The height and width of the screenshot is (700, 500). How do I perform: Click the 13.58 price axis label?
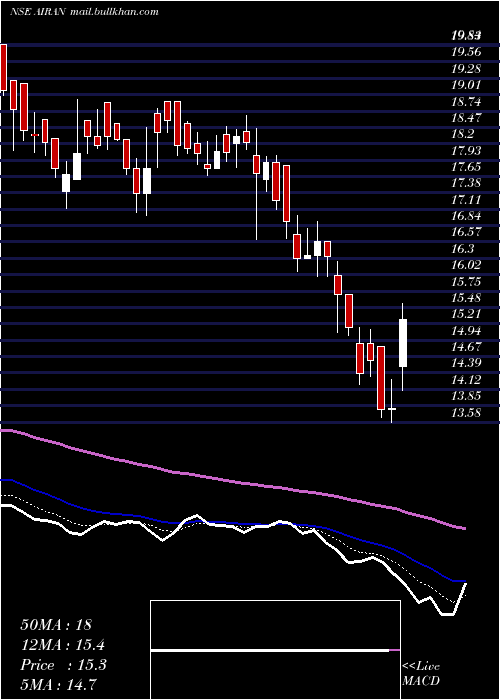(x=466, y=412)
